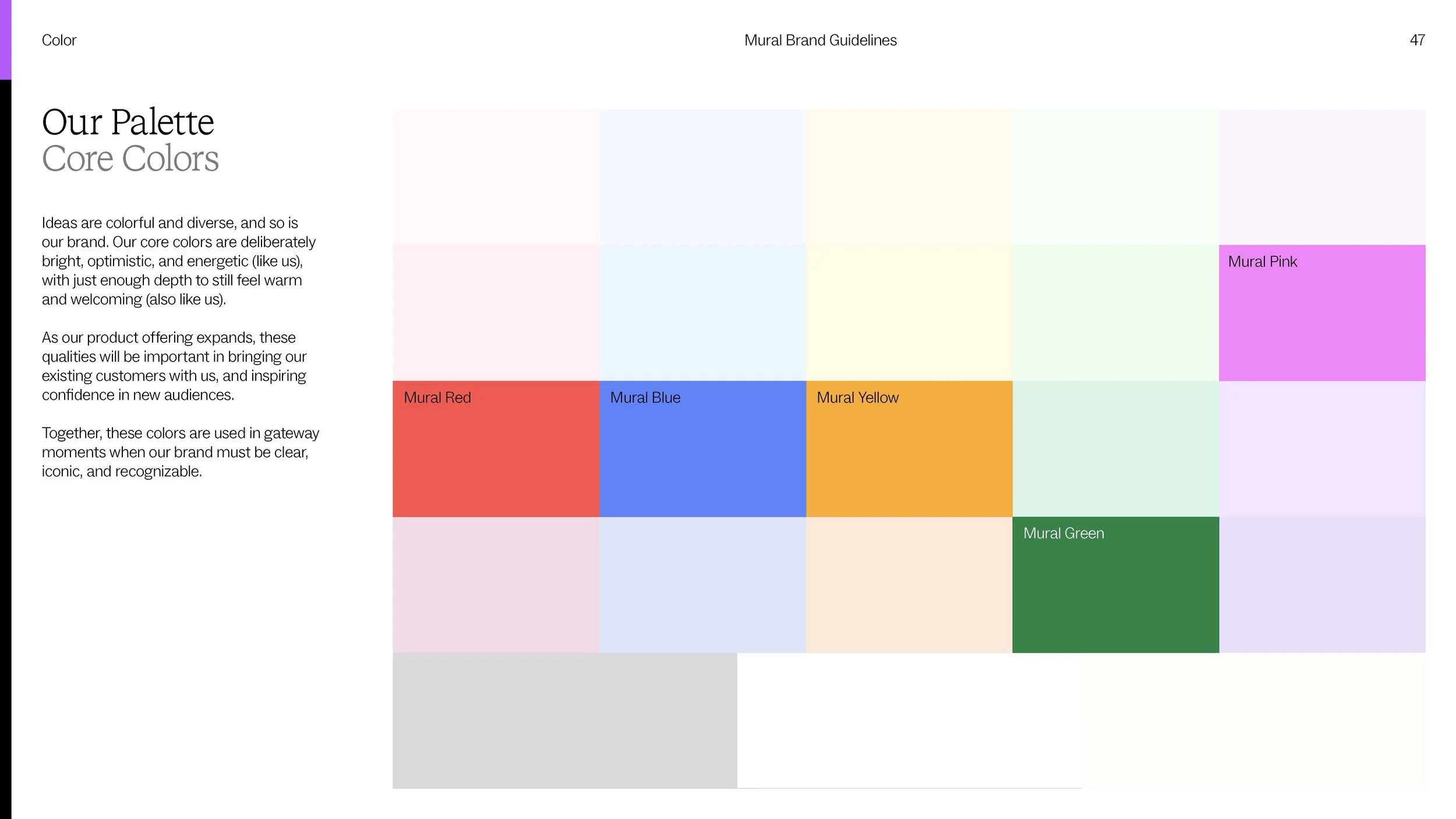Click the 'Mural Brand Guidelines' header text
Screen dimensions: 1456x819
pos(820,40)
